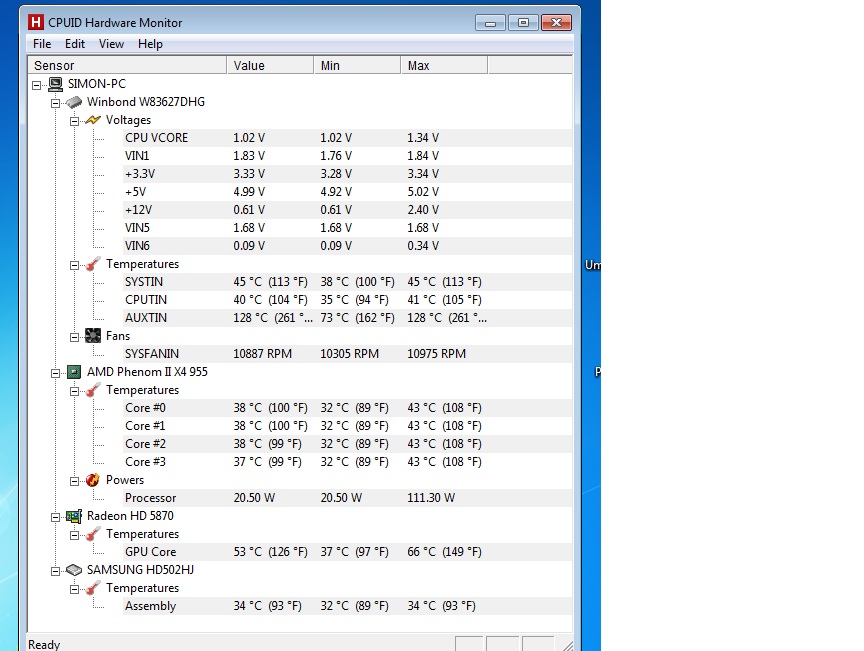Select the Core #3 temperature row

tap(348, 462)
